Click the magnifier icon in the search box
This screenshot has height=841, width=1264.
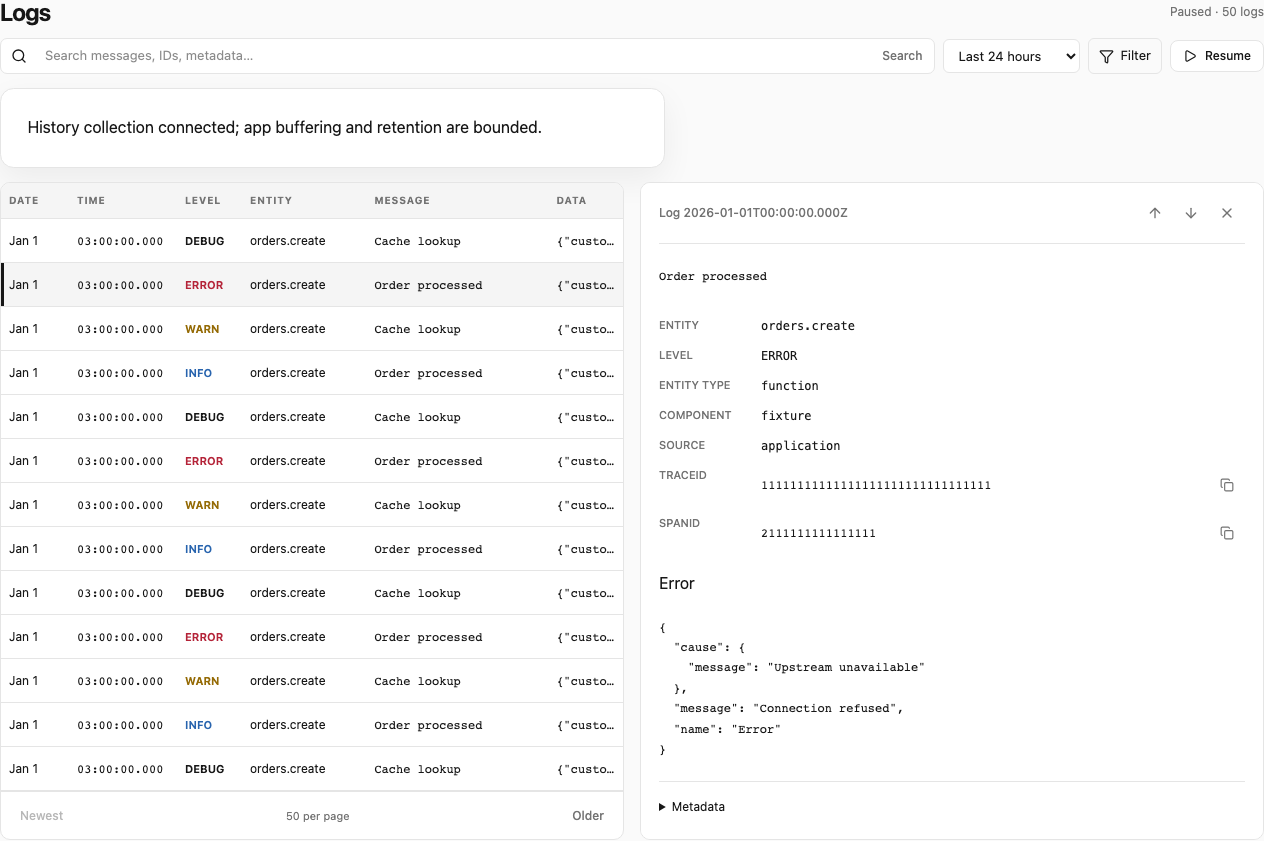[x=19, y=56]
